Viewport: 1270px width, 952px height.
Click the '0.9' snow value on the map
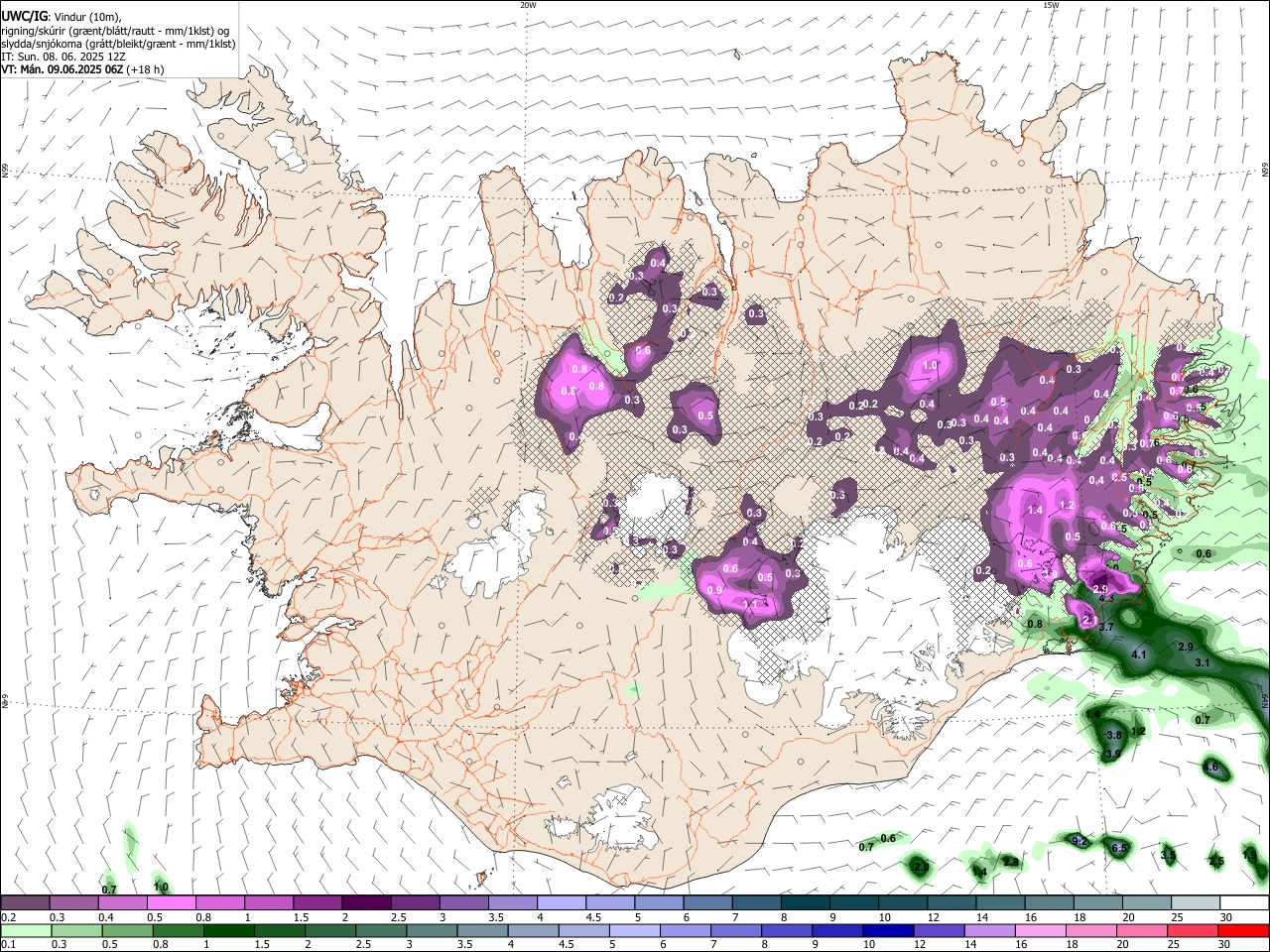coord(714,590)
